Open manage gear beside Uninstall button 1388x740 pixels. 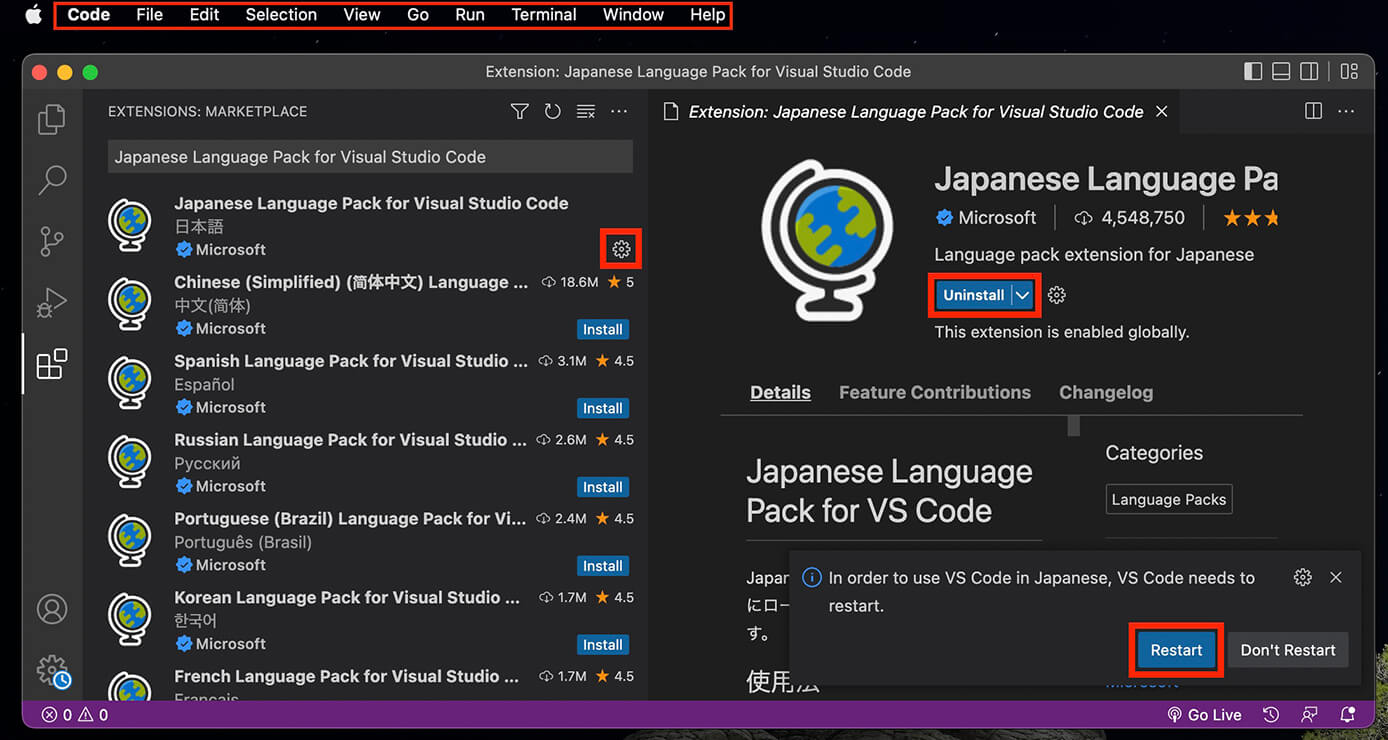tap(1057, 295)
